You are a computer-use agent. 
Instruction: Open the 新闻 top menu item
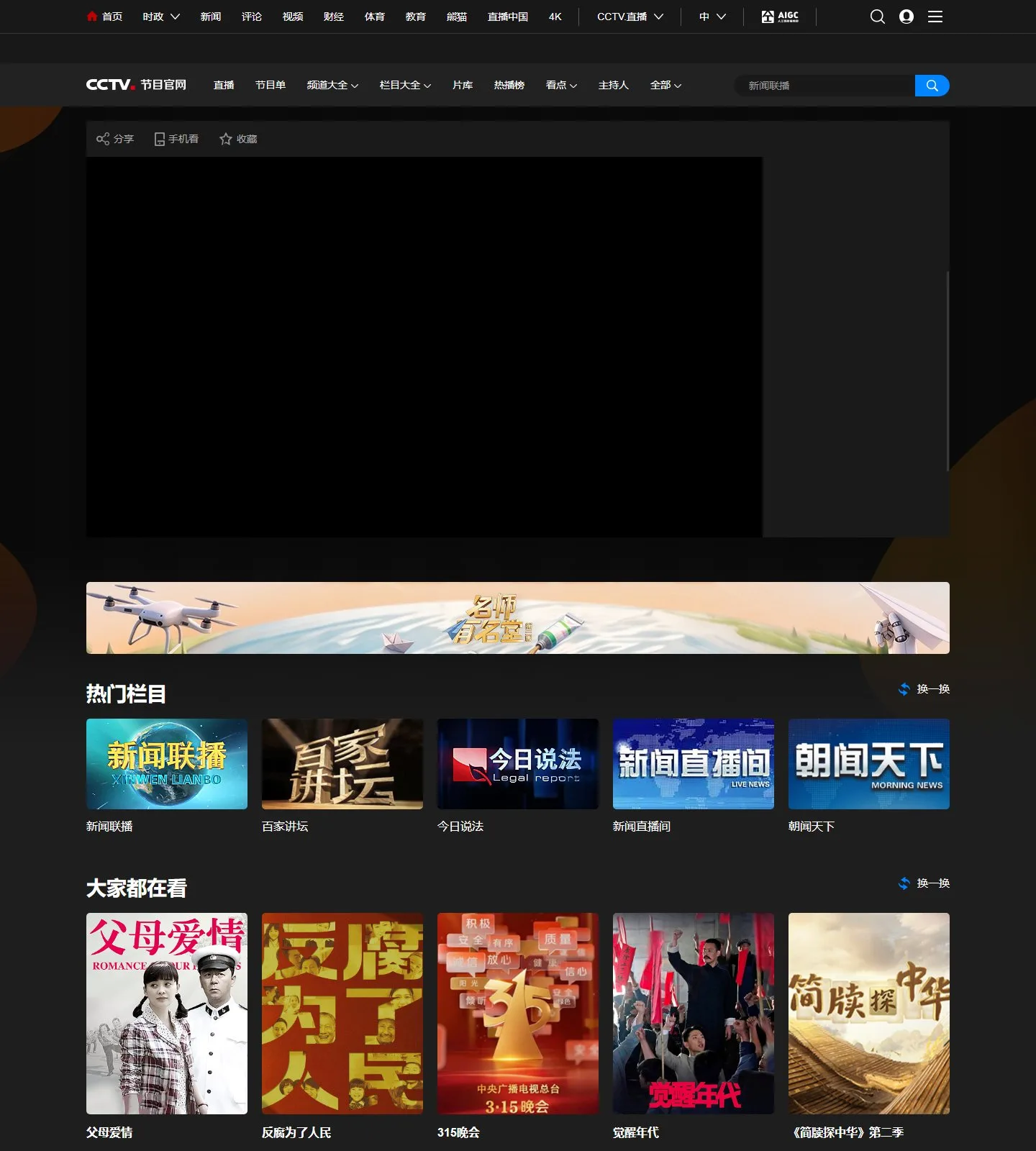click(211, 17)
